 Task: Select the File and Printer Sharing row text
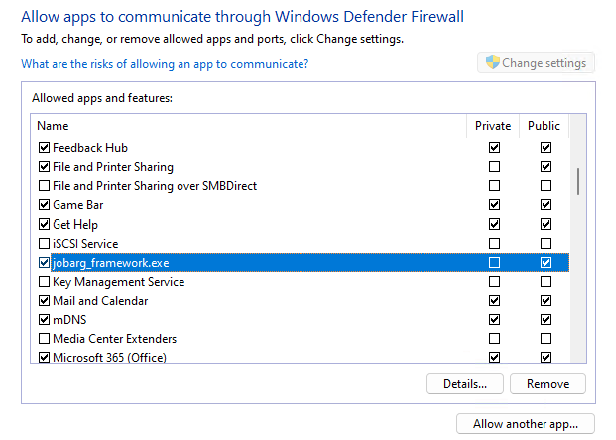point(113,167)
